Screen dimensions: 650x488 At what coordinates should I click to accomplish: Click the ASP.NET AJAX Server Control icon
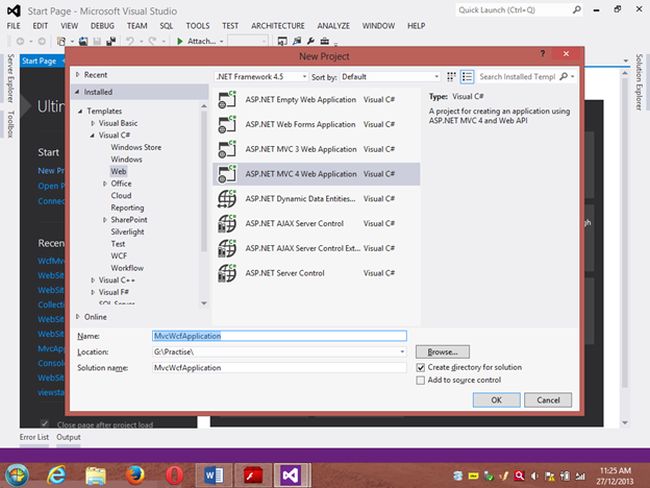point(227,223)
